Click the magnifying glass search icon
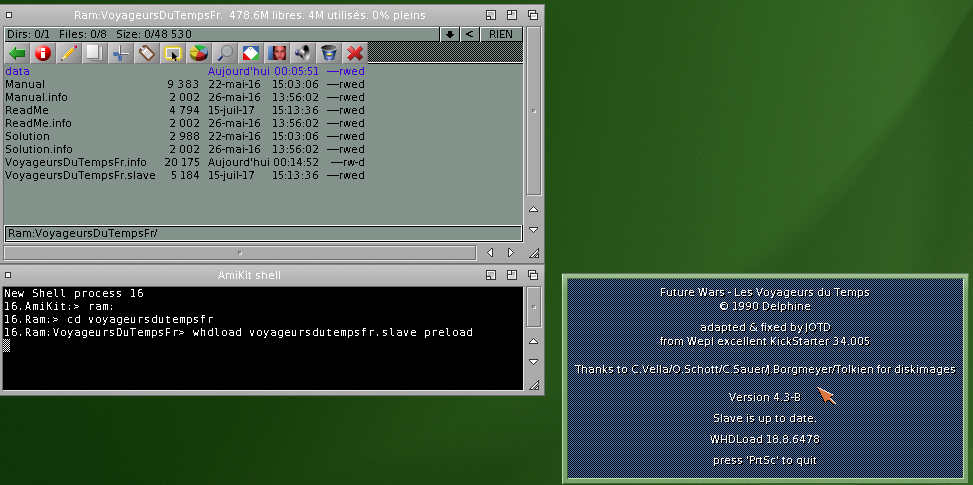 tap(225, 53)
